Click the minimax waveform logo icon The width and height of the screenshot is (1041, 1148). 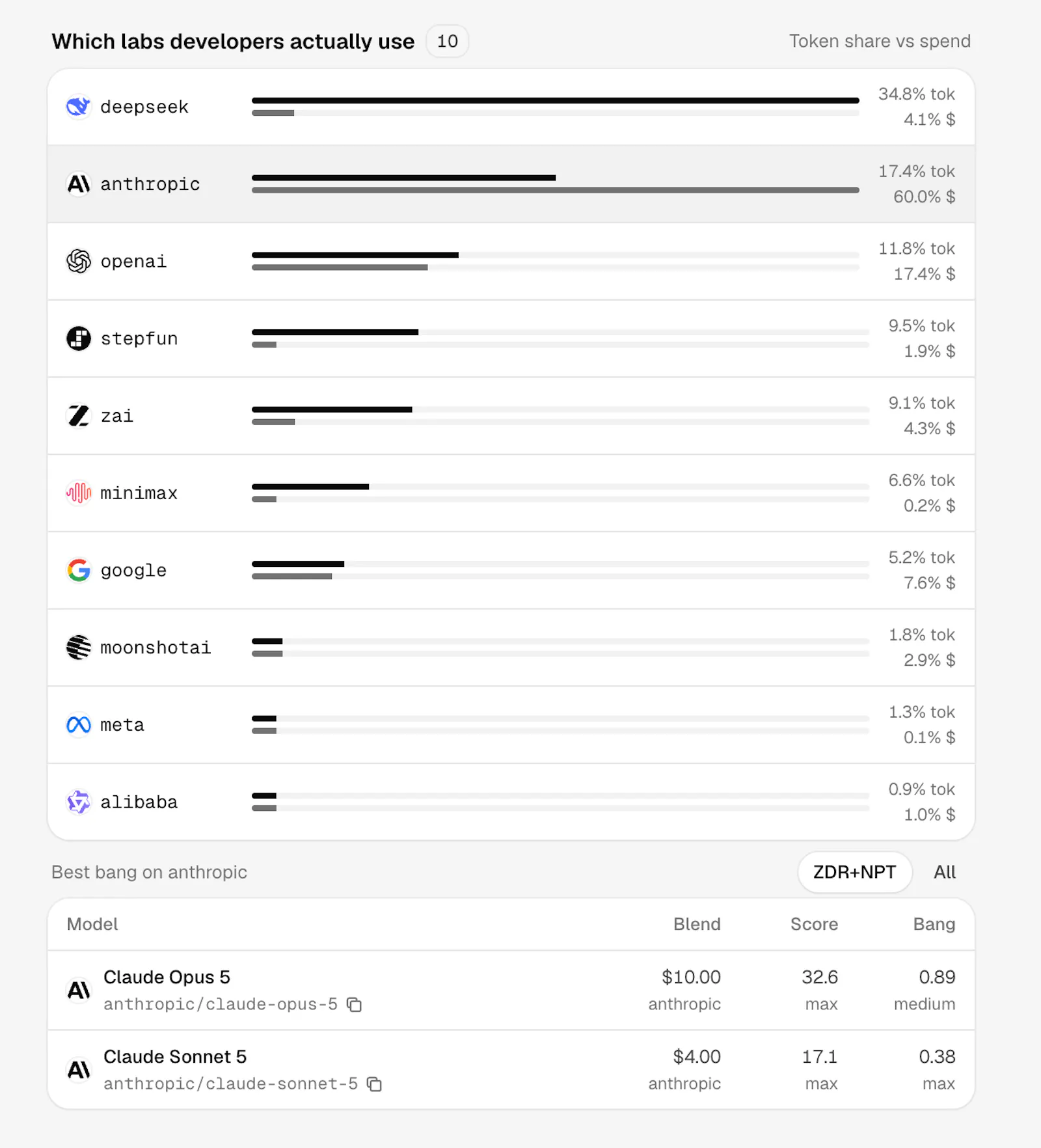coord(79,493)
